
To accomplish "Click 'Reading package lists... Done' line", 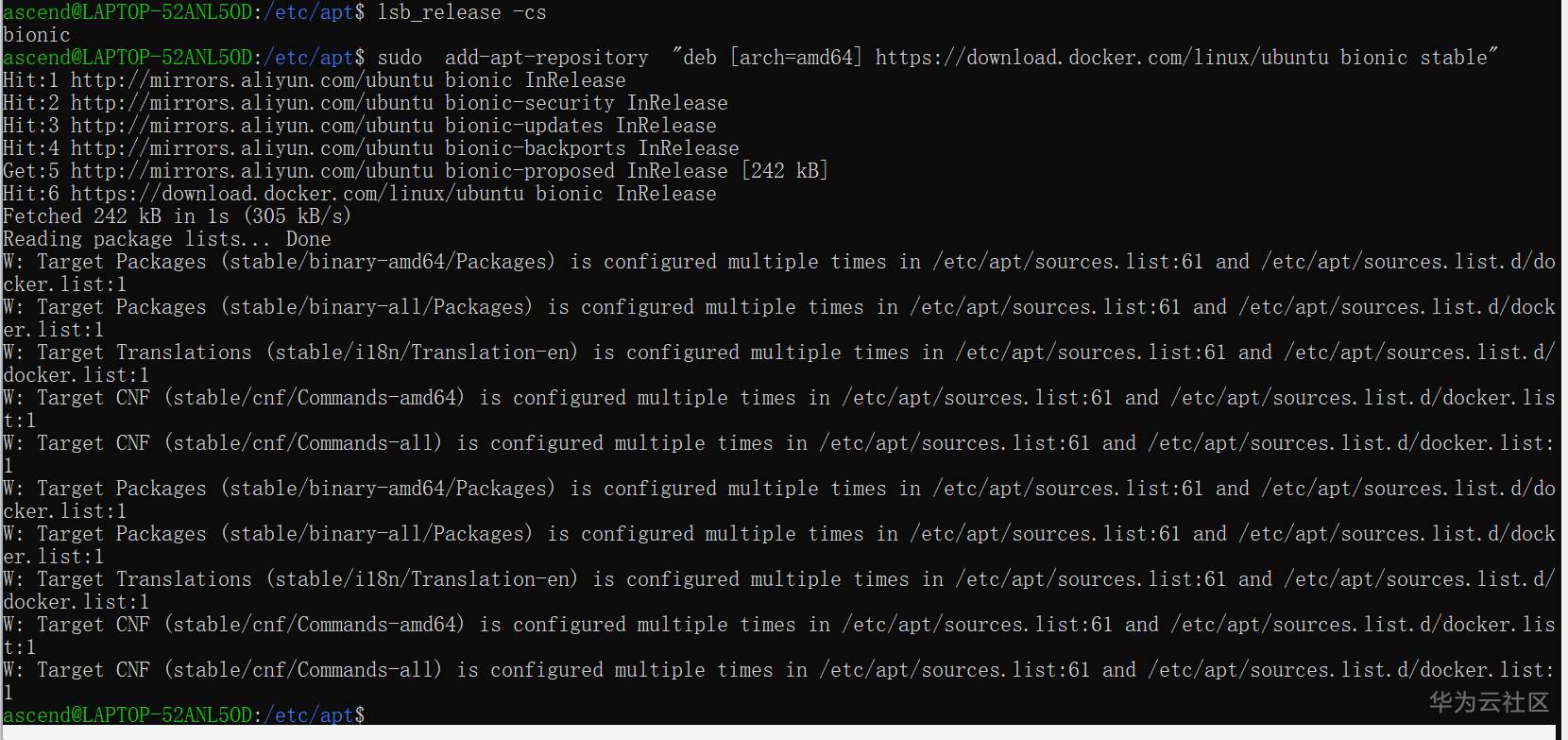I will click(x=167, y=239).
